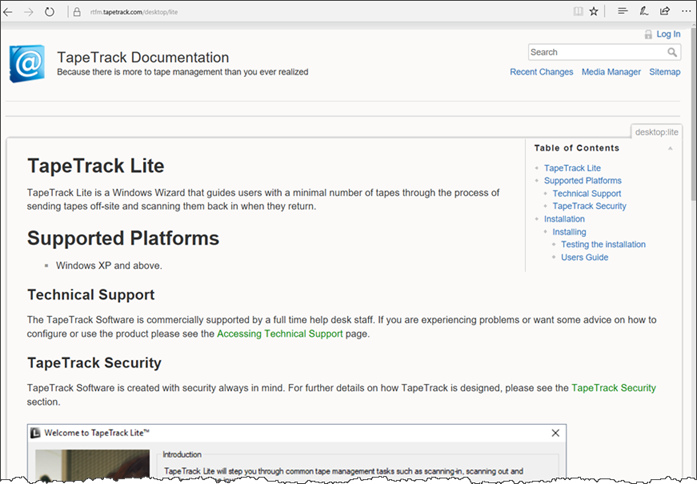Click the Windows XP and above bullet
697x484 pixels.
point(109,266)
